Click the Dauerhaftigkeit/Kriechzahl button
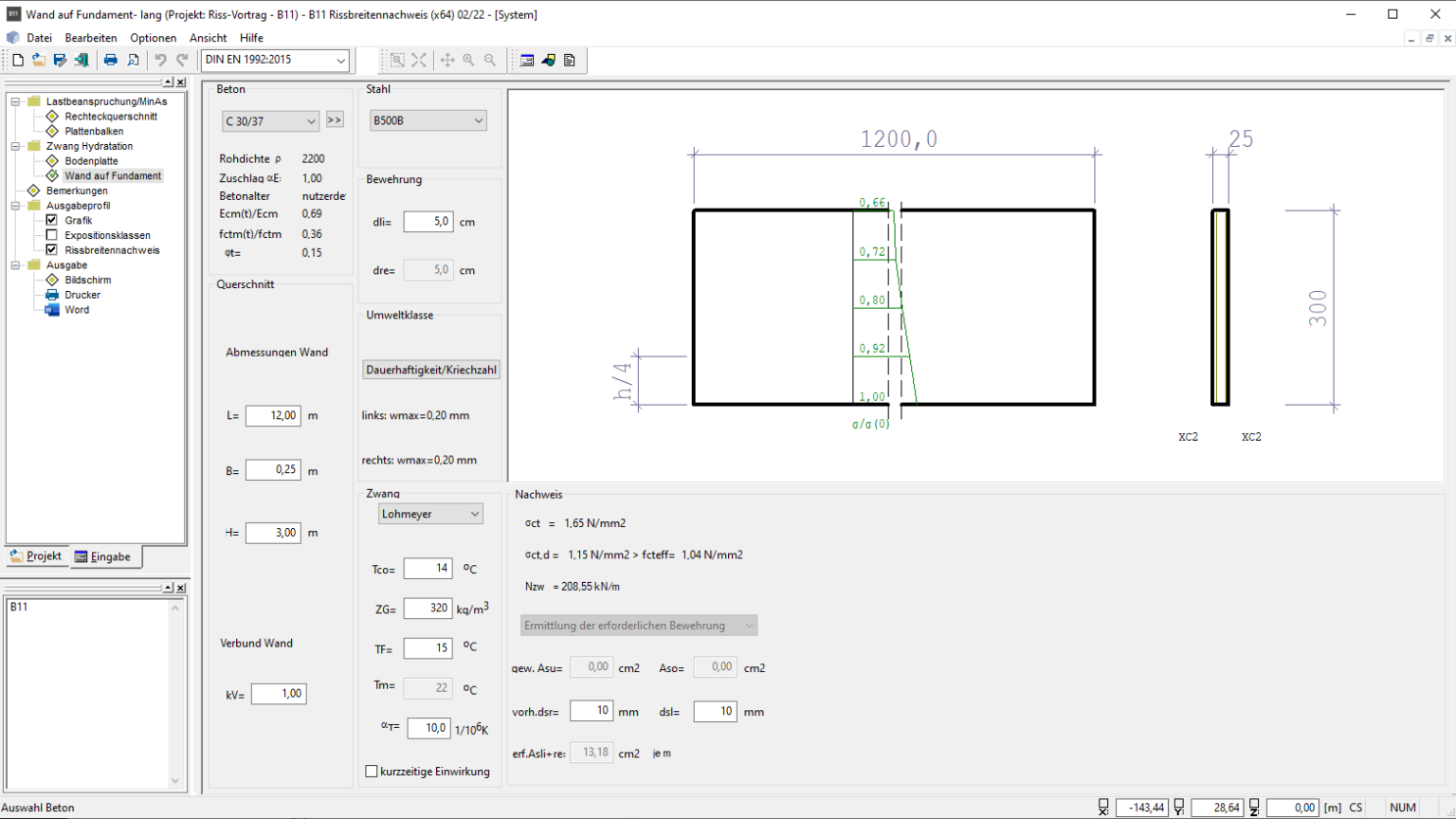Screen dimensions: 1456x819 [x=431, y=370]
